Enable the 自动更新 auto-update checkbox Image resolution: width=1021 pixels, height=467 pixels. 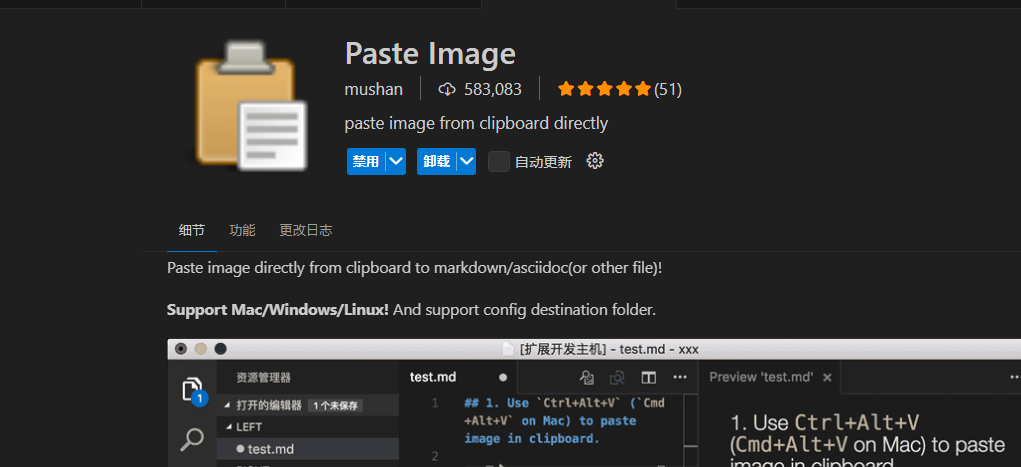(x=498, y=161)
